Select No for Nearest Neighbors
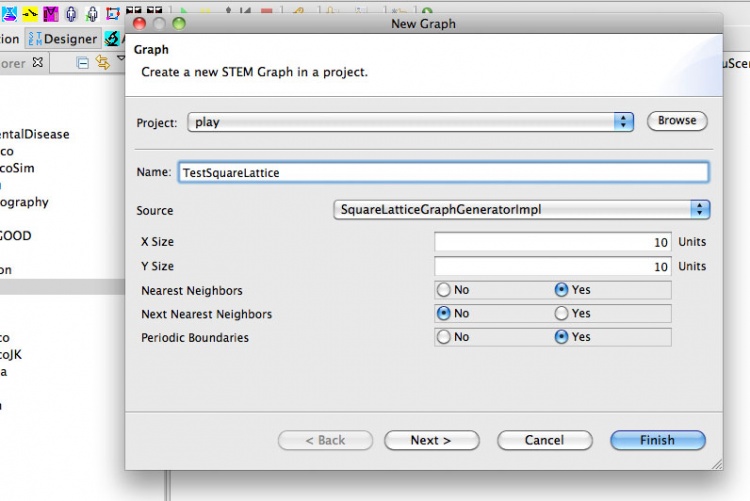 (443, 290)
